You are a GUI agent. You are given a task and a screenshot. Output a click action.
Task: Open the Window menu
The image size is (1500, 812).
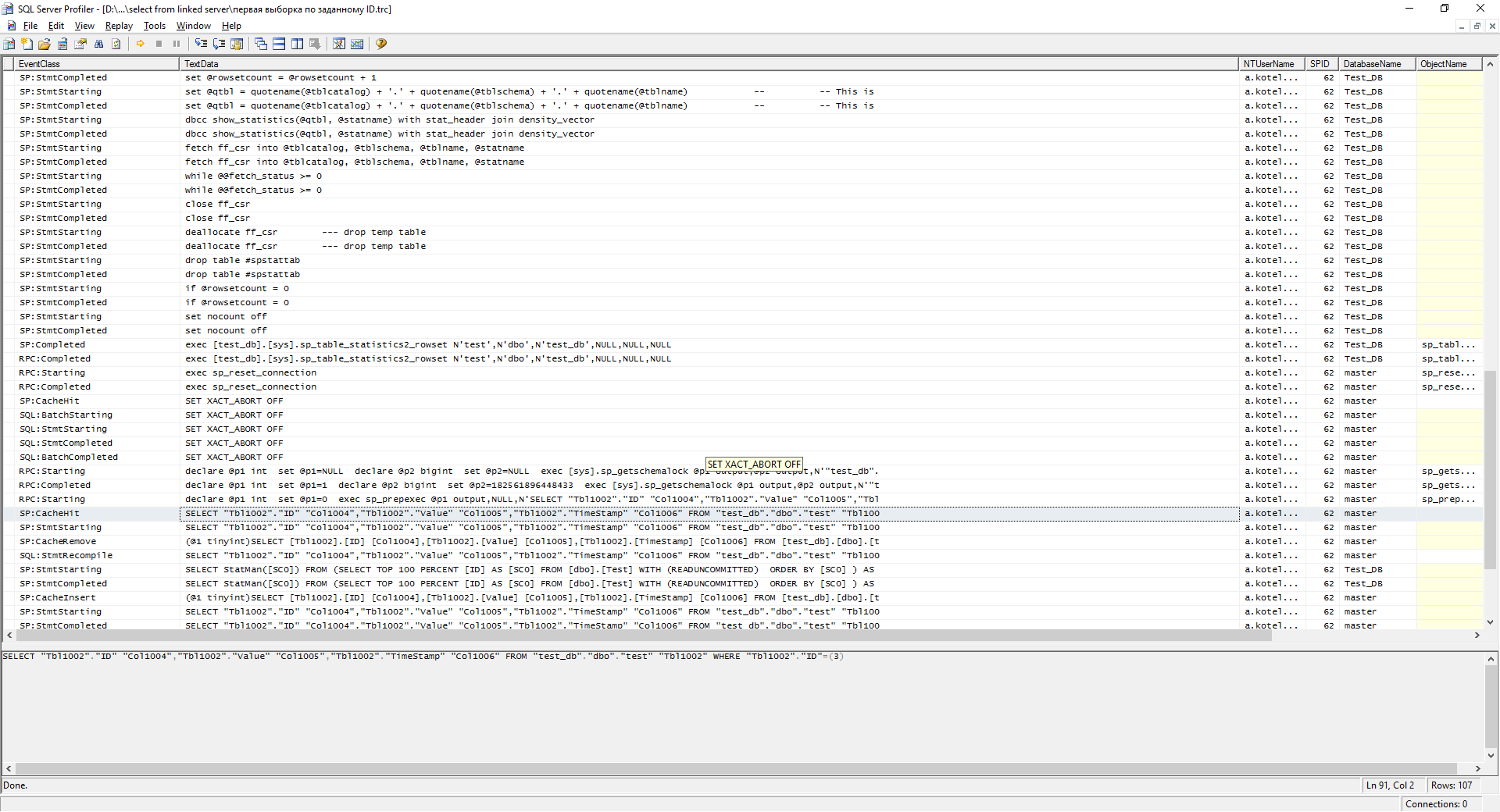pos(194,26)
